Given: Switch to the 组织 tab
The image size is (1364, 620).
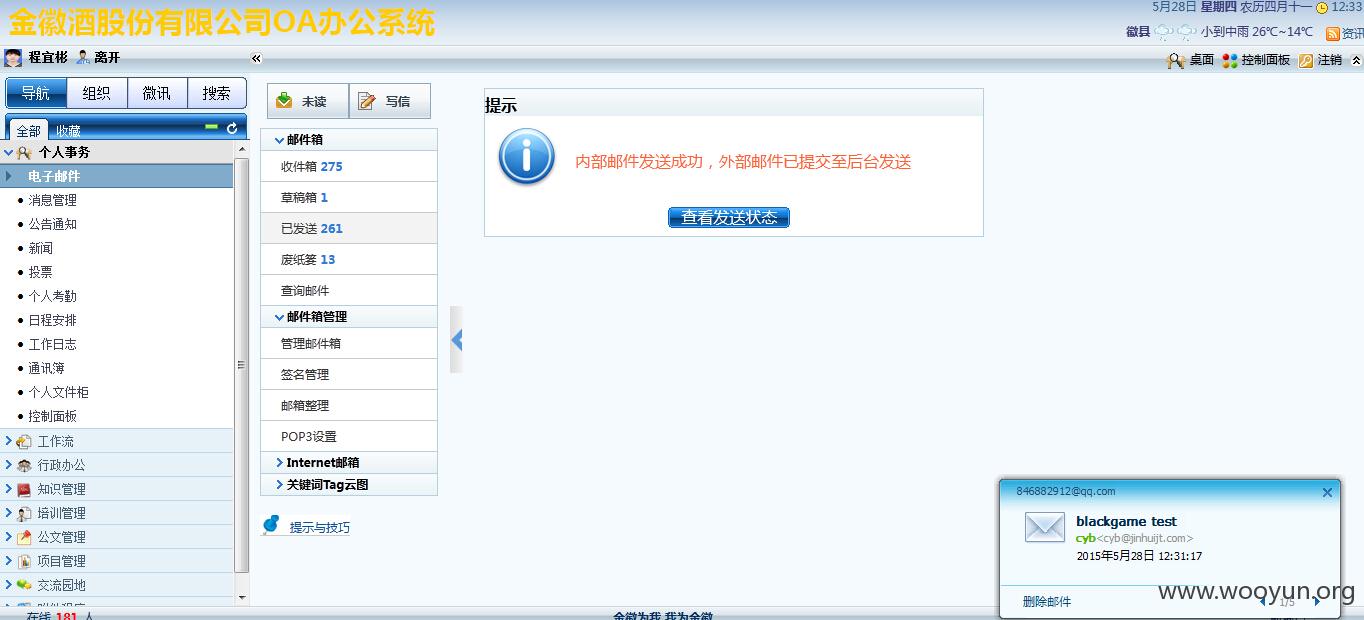Looking at the screenshot, I should coord(97,93).
